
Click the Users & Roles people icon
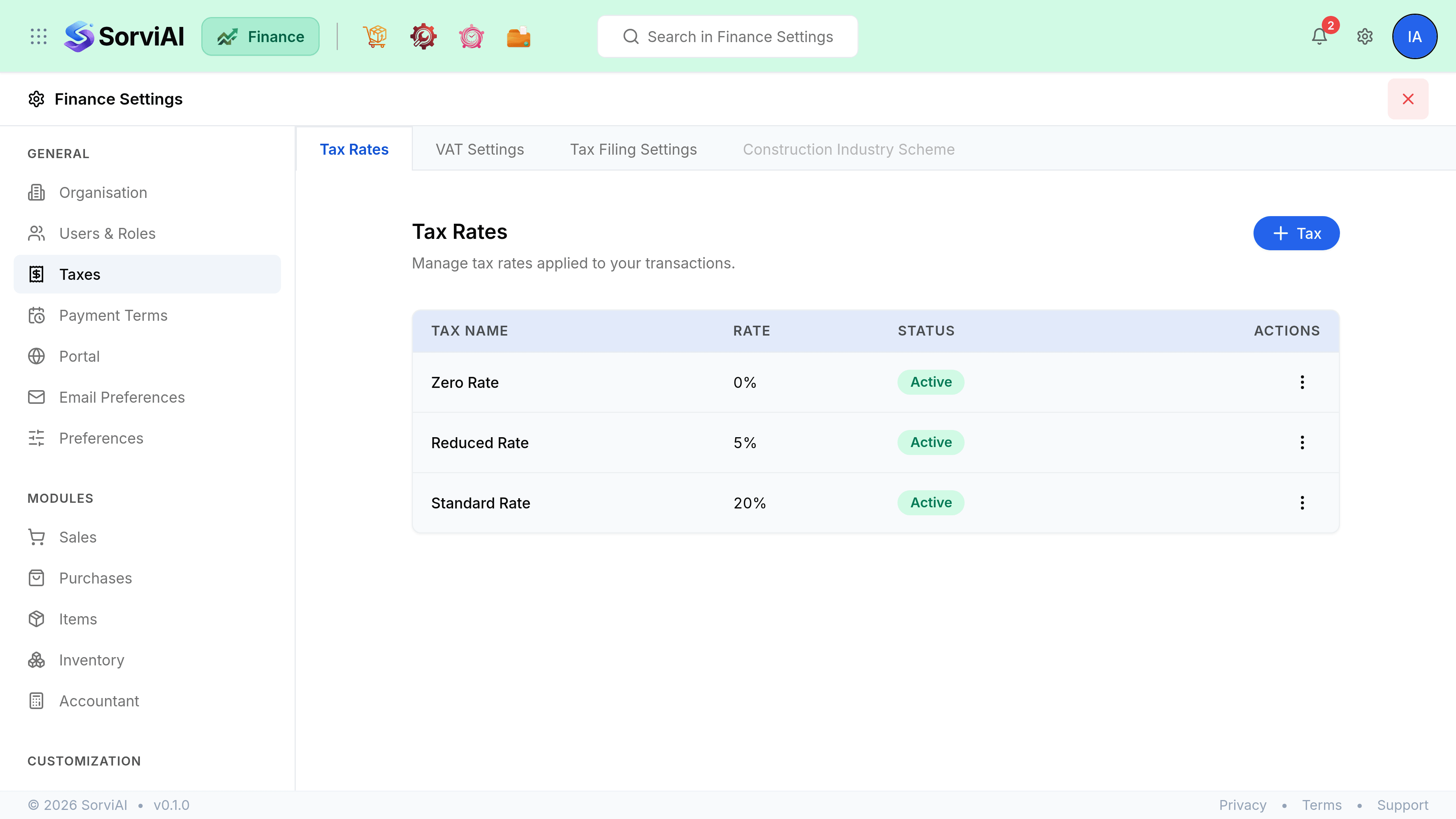[x=36, y=234]
